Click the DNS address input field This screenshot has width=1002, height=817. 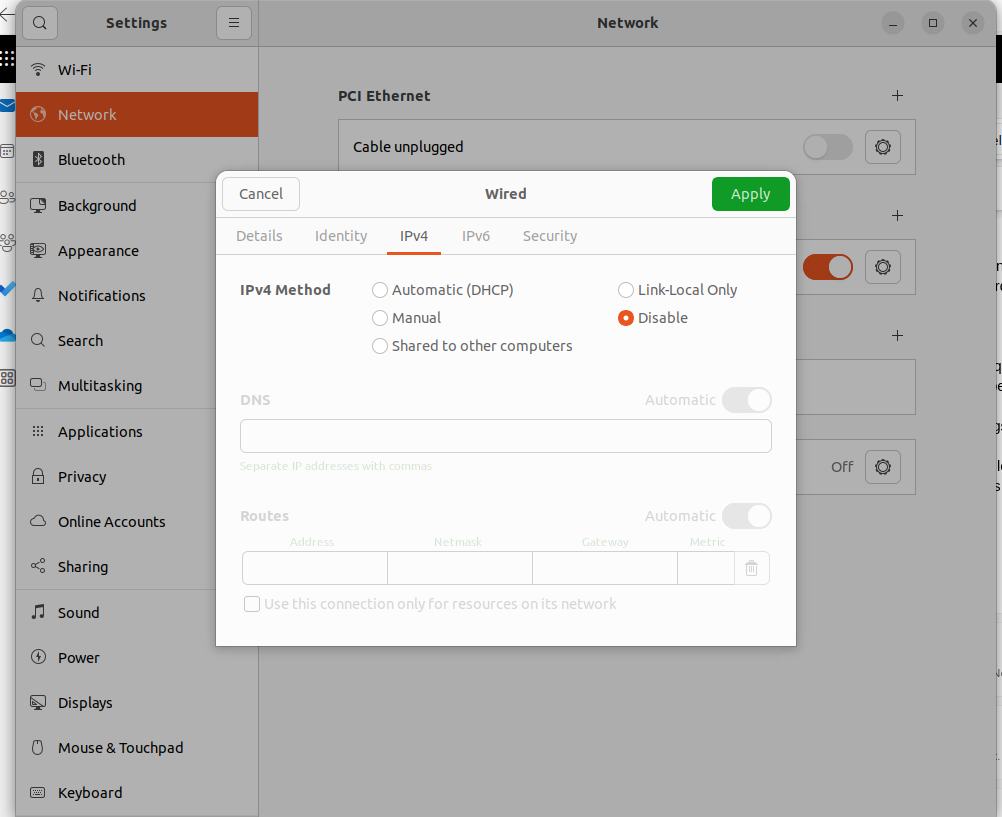click(x=505, y=436)
